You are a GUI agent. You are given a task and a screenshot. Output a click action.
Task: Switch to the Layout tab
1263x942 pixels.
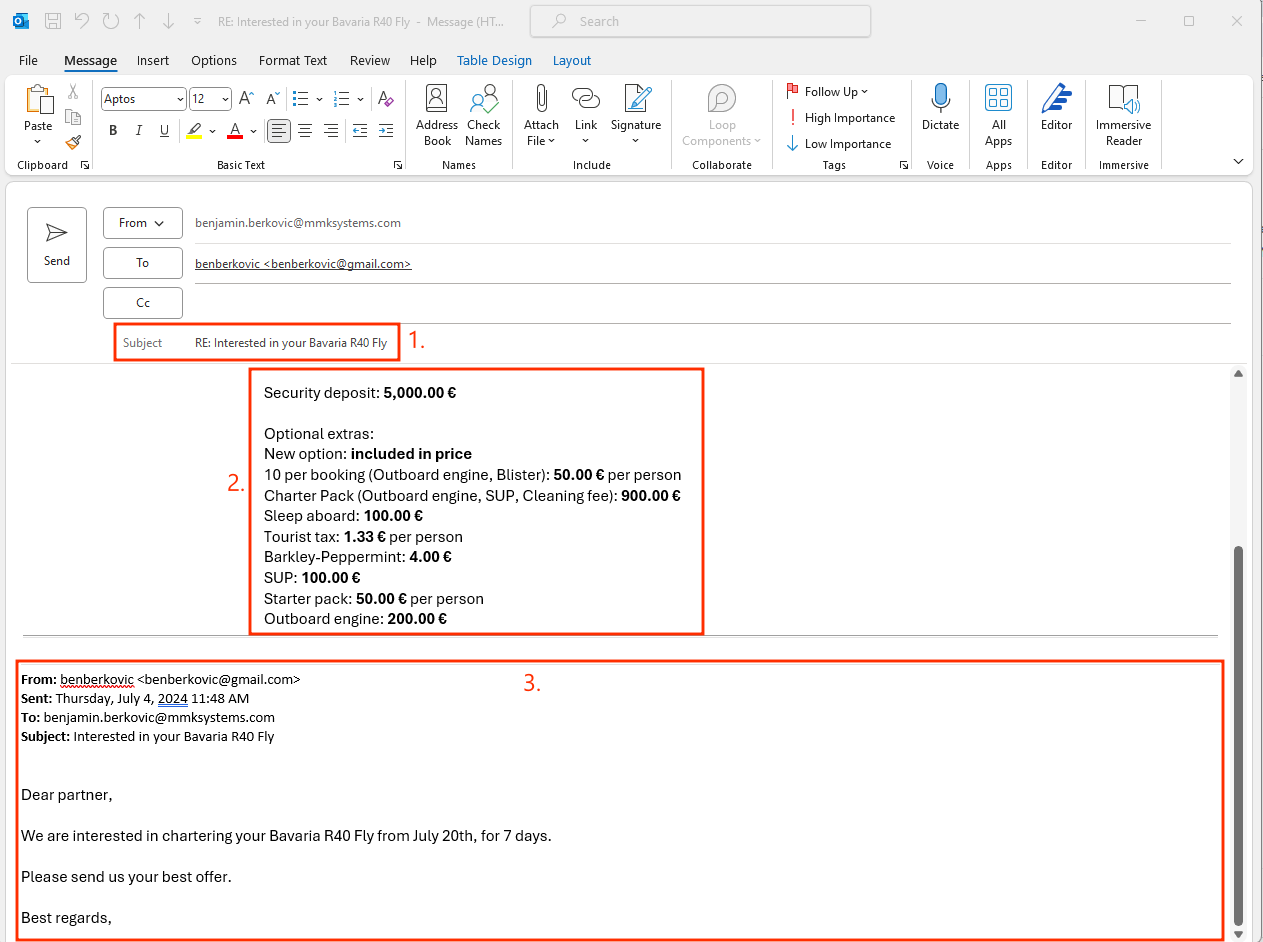pos(572,61)
